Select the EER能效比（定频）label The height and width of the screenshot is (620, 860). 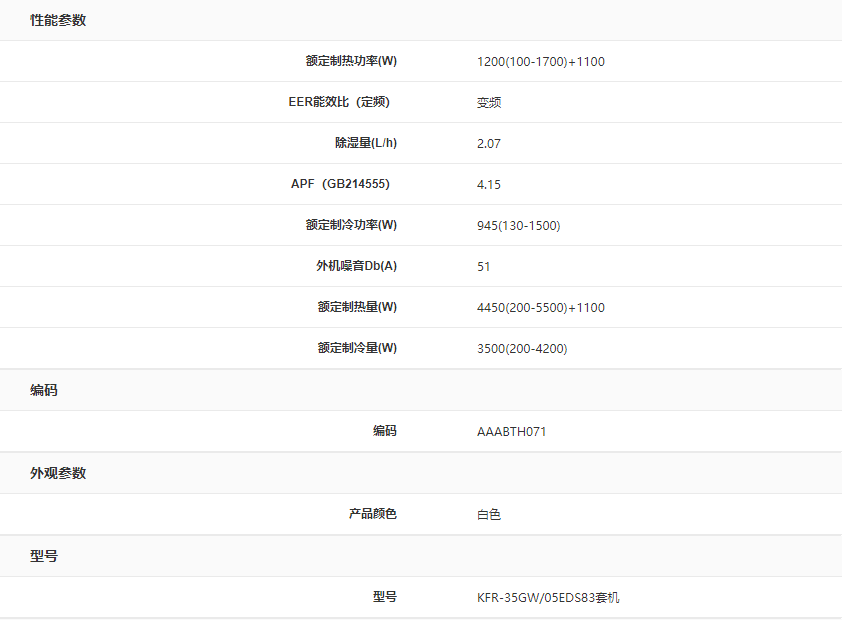[x=339, y=102]
